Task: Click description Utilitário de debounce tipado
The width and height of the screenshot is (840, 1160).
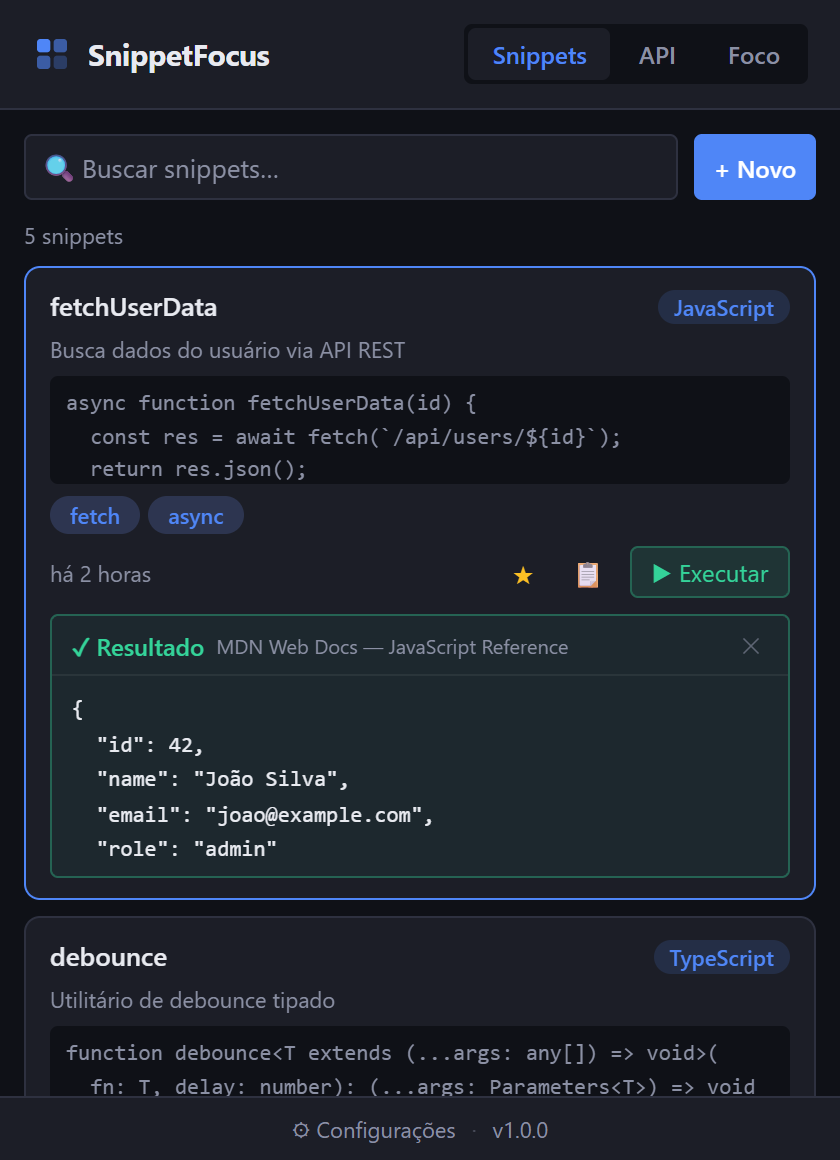Action: point(192,1000)
